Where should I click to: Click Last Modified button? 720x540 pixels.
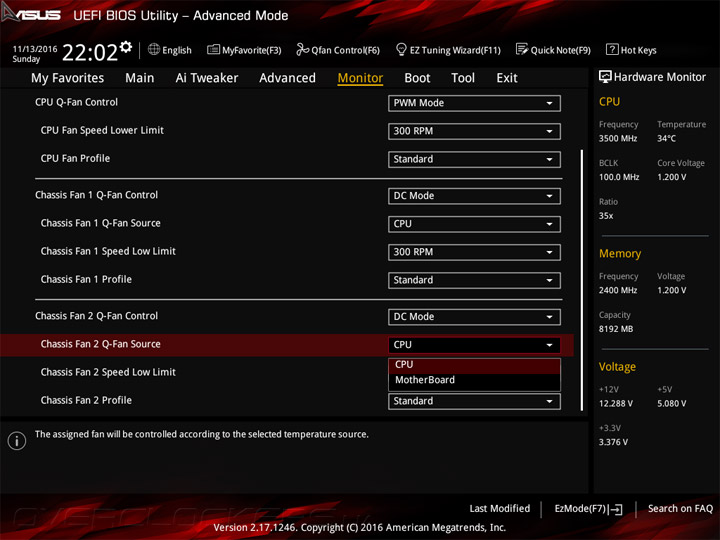(x=500, y=509)
